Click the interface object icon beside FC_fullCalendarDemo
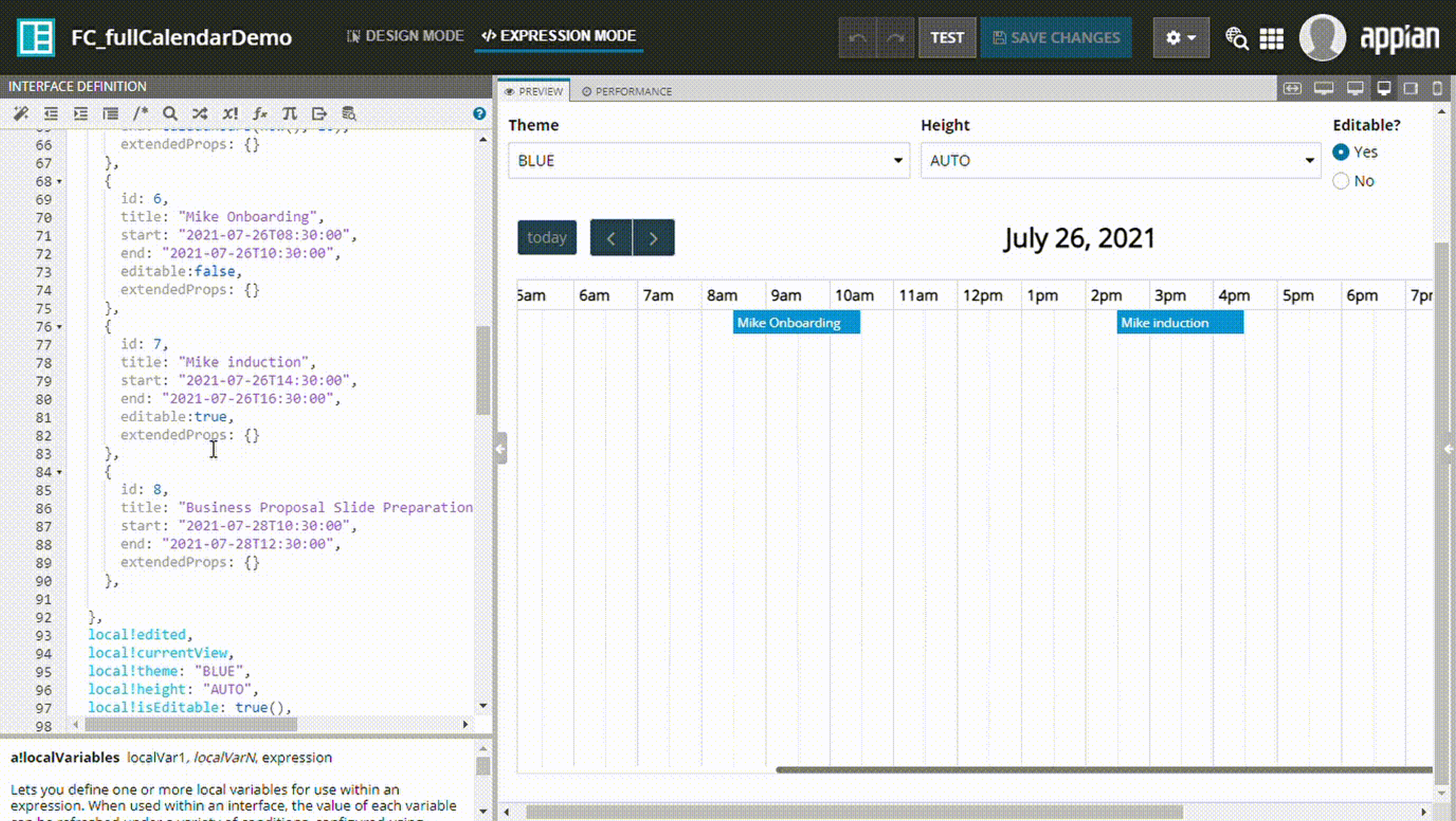The width and height of the screenshot is (1456, 821). (x=36, y=37)
